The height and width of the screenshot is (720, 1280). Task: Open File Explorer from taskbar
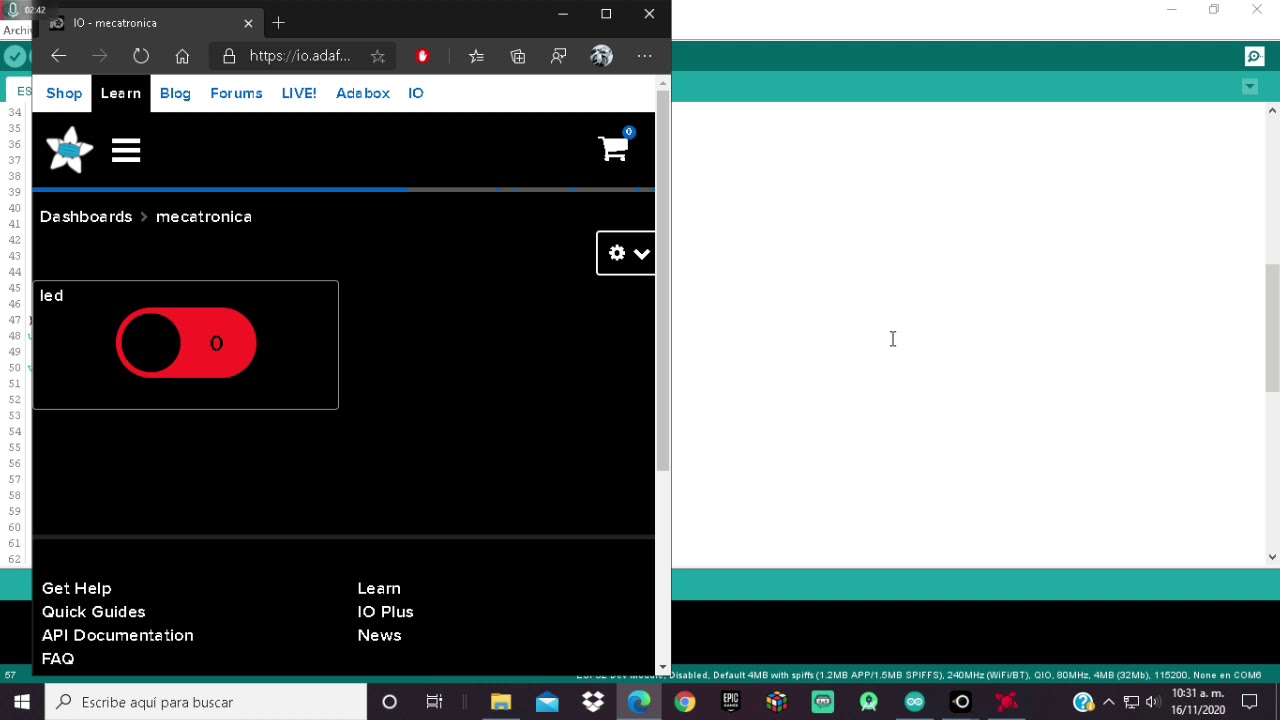[501, 702]
